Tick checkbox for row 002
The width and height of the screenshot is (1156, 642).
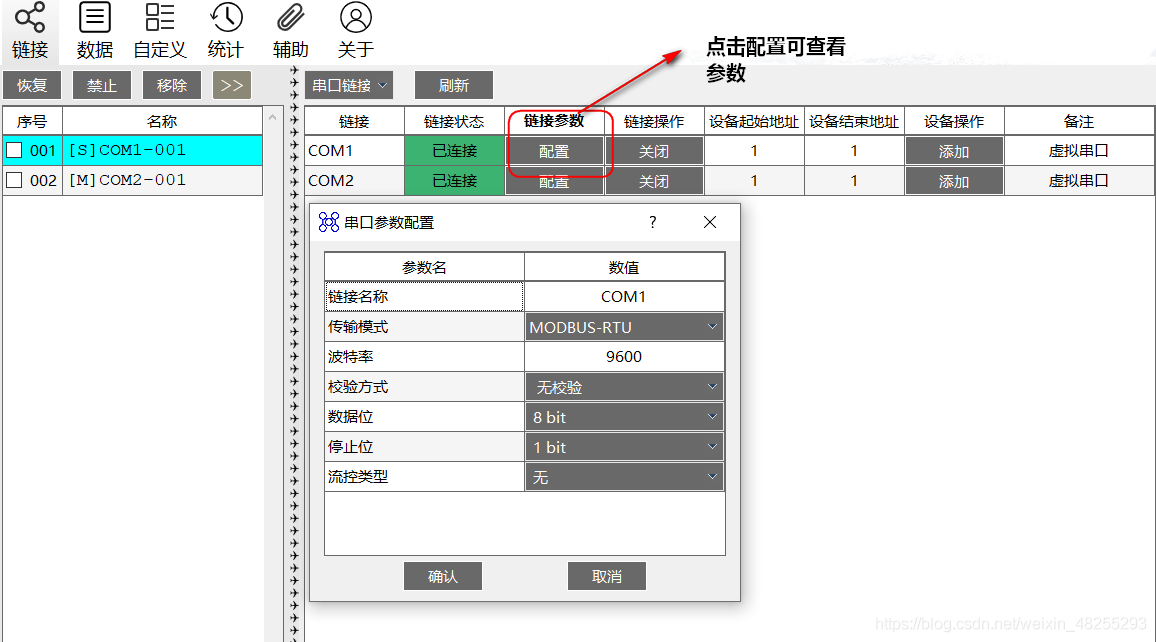(x=14, y=180)
